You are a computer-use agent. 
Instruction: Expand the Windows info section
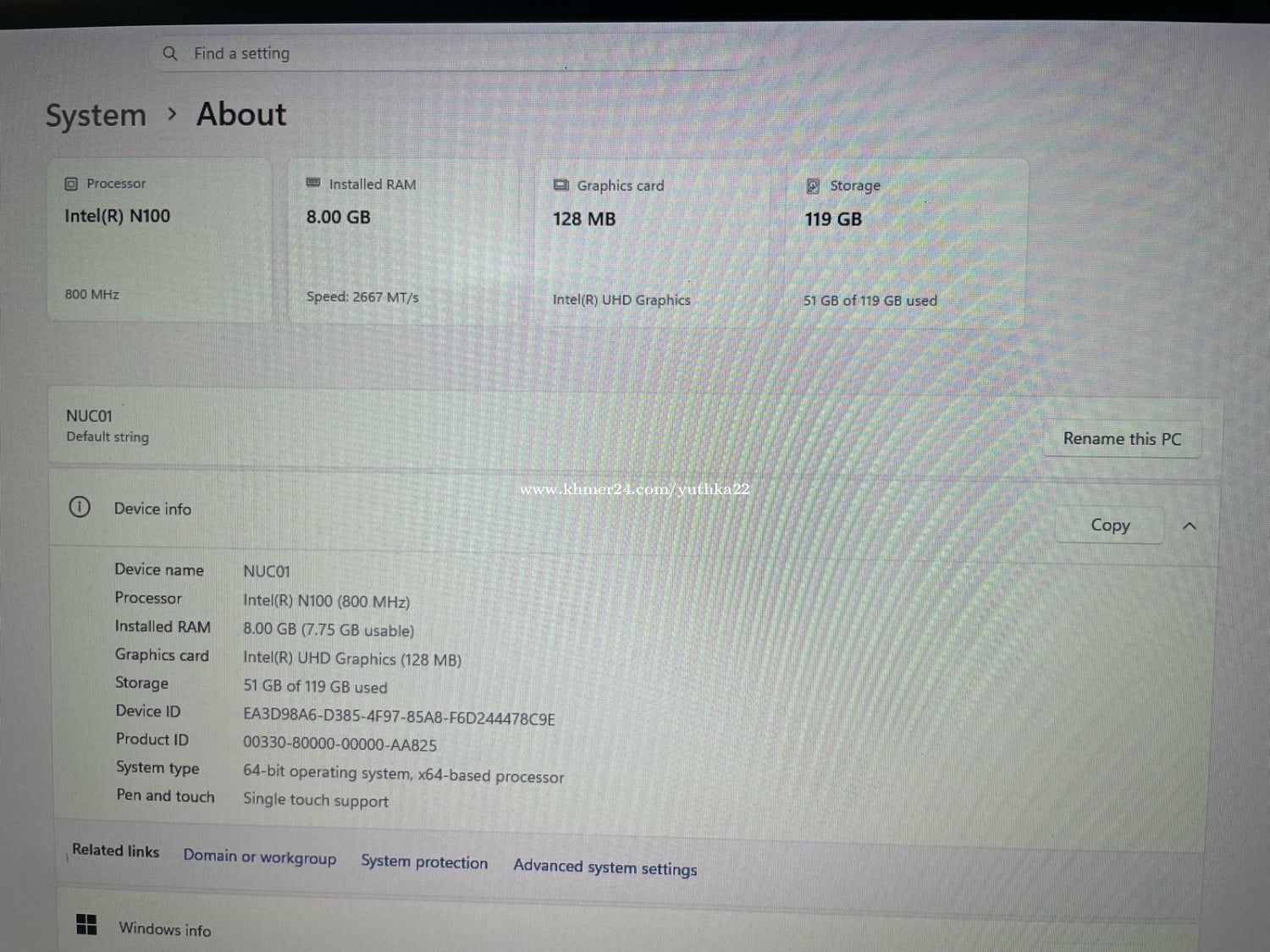(x=627, y=929)
